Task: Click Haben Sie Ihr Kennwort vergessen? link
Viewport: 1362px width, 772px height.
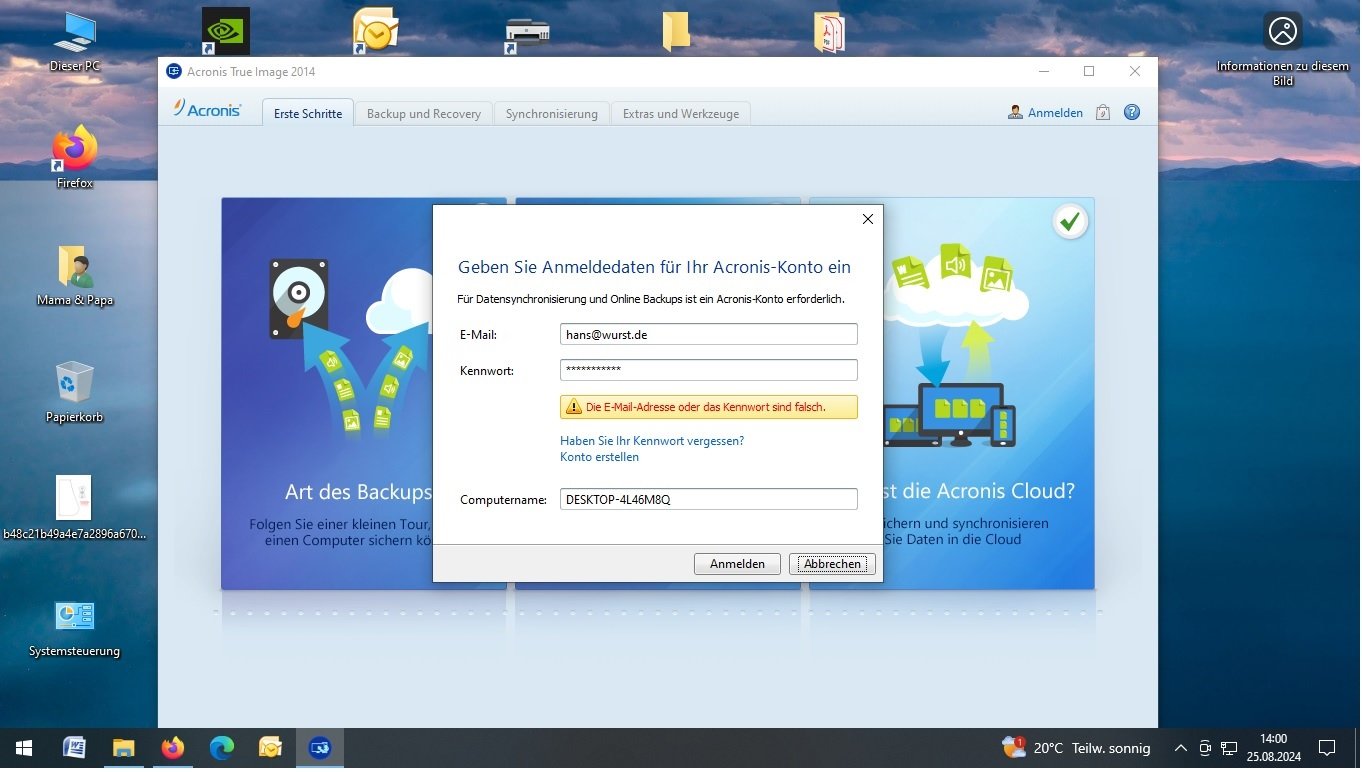Action: [652, 440]
